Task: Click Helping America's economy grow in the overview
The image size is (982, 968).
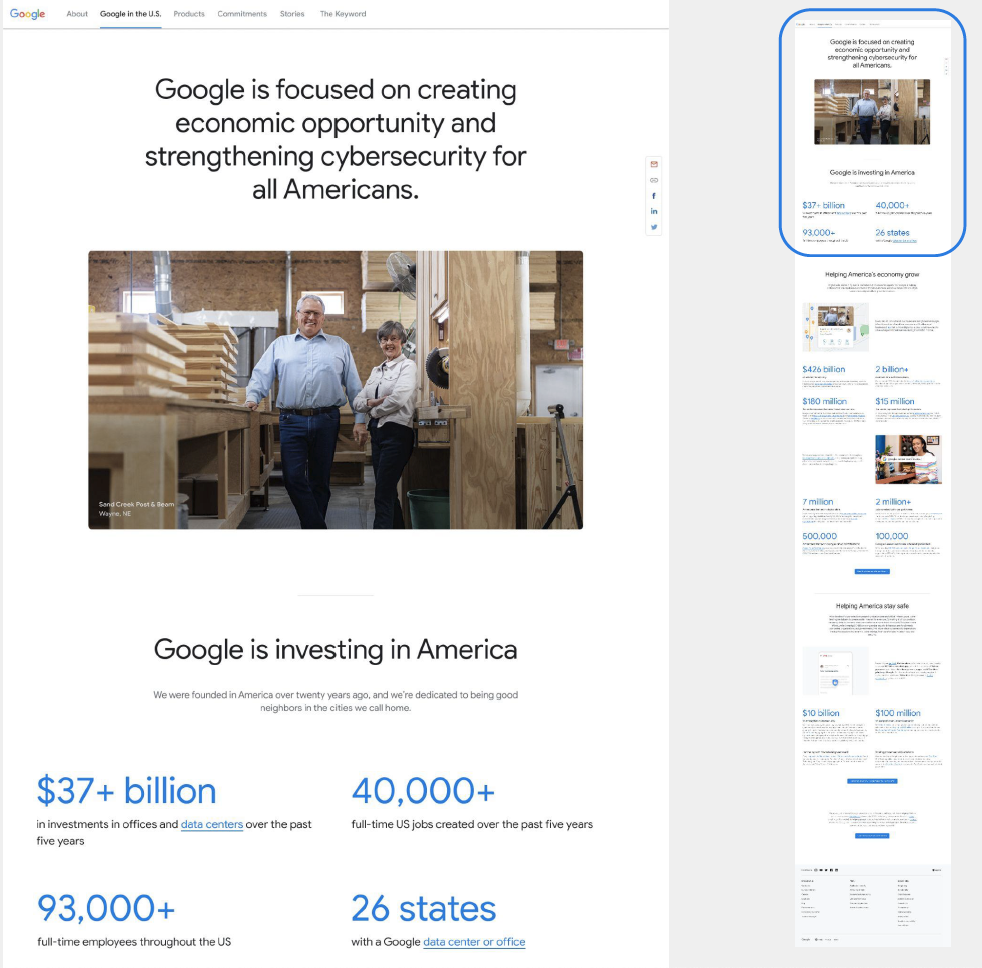Action: [872, 274]
